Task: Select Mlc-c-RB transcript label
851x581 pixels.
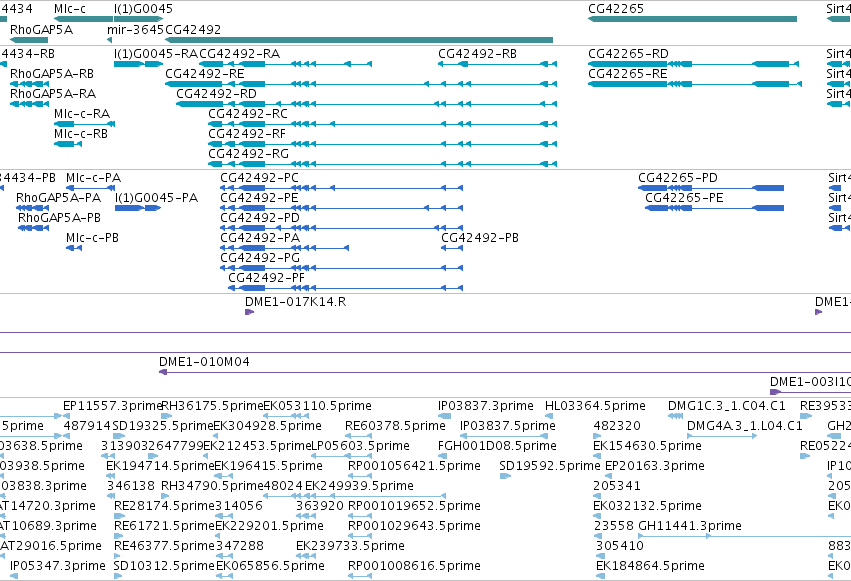Action: (x=81, y=133)
